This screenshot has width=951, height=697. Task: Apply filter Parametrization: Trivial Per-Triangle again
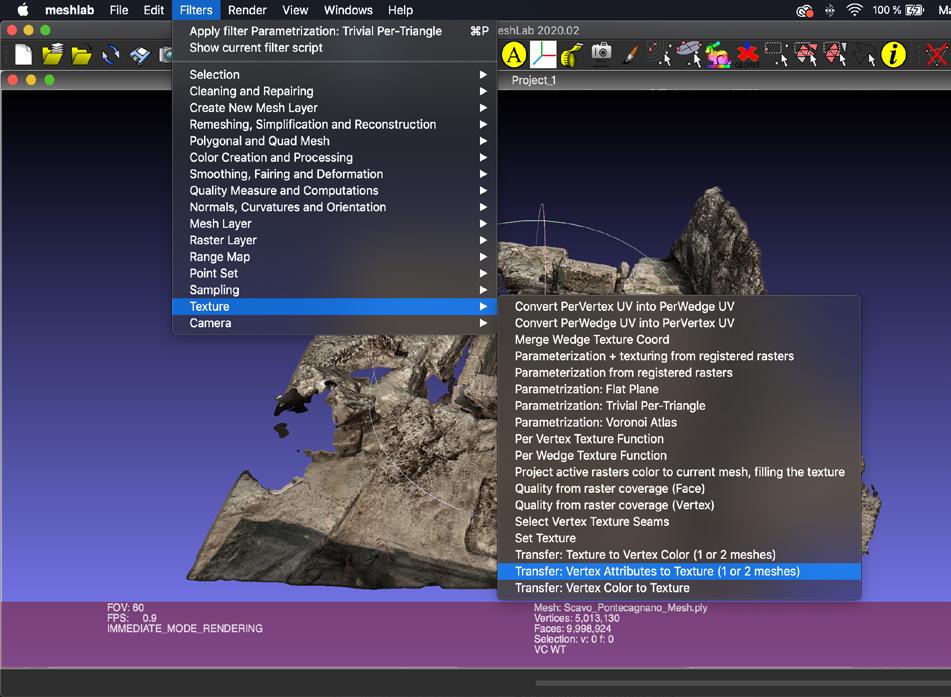[x=335, y=31]
